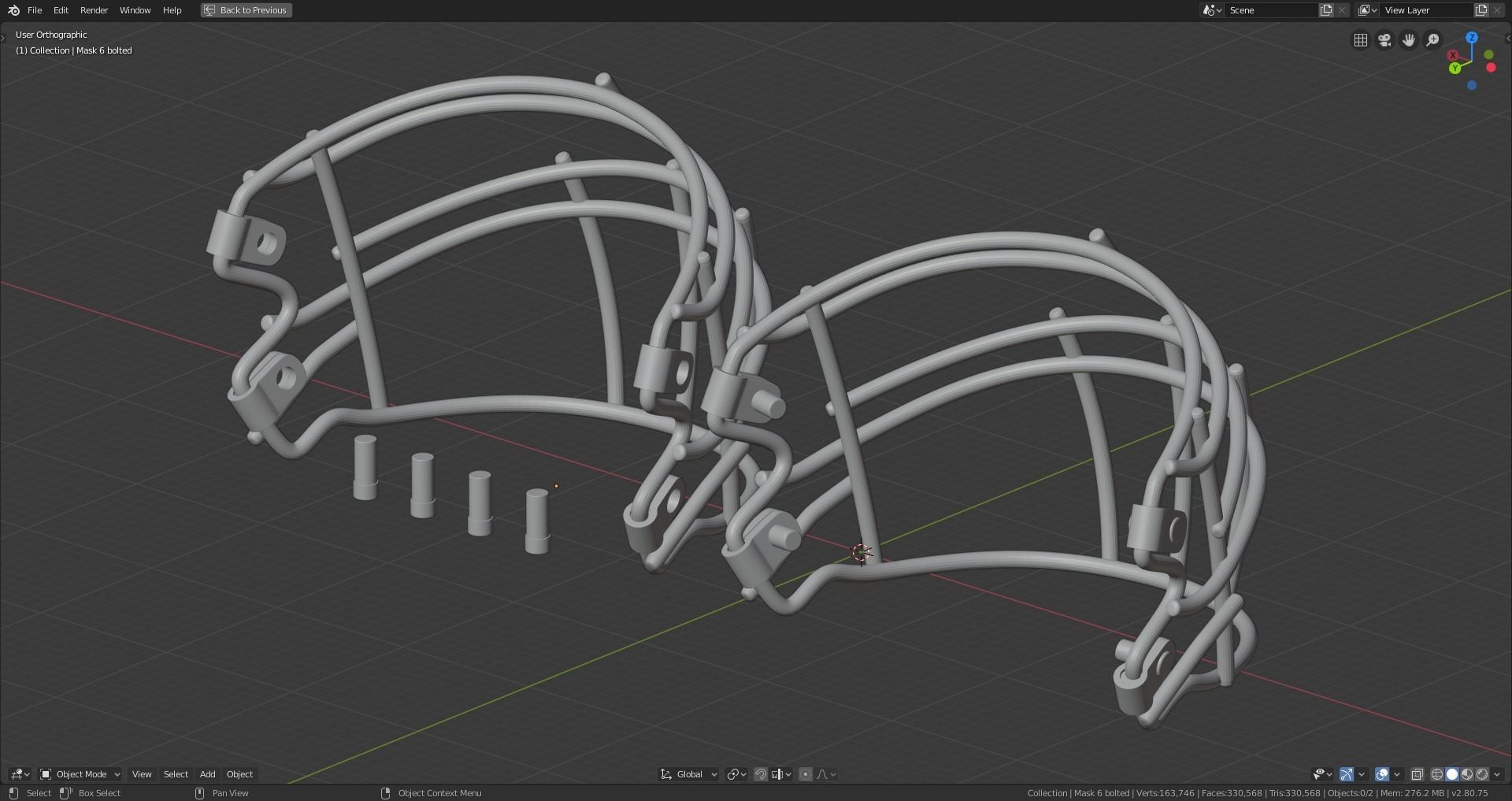1512x801 pixels.
Task: Toggle the camera view icon
Action: point(1384,40)
